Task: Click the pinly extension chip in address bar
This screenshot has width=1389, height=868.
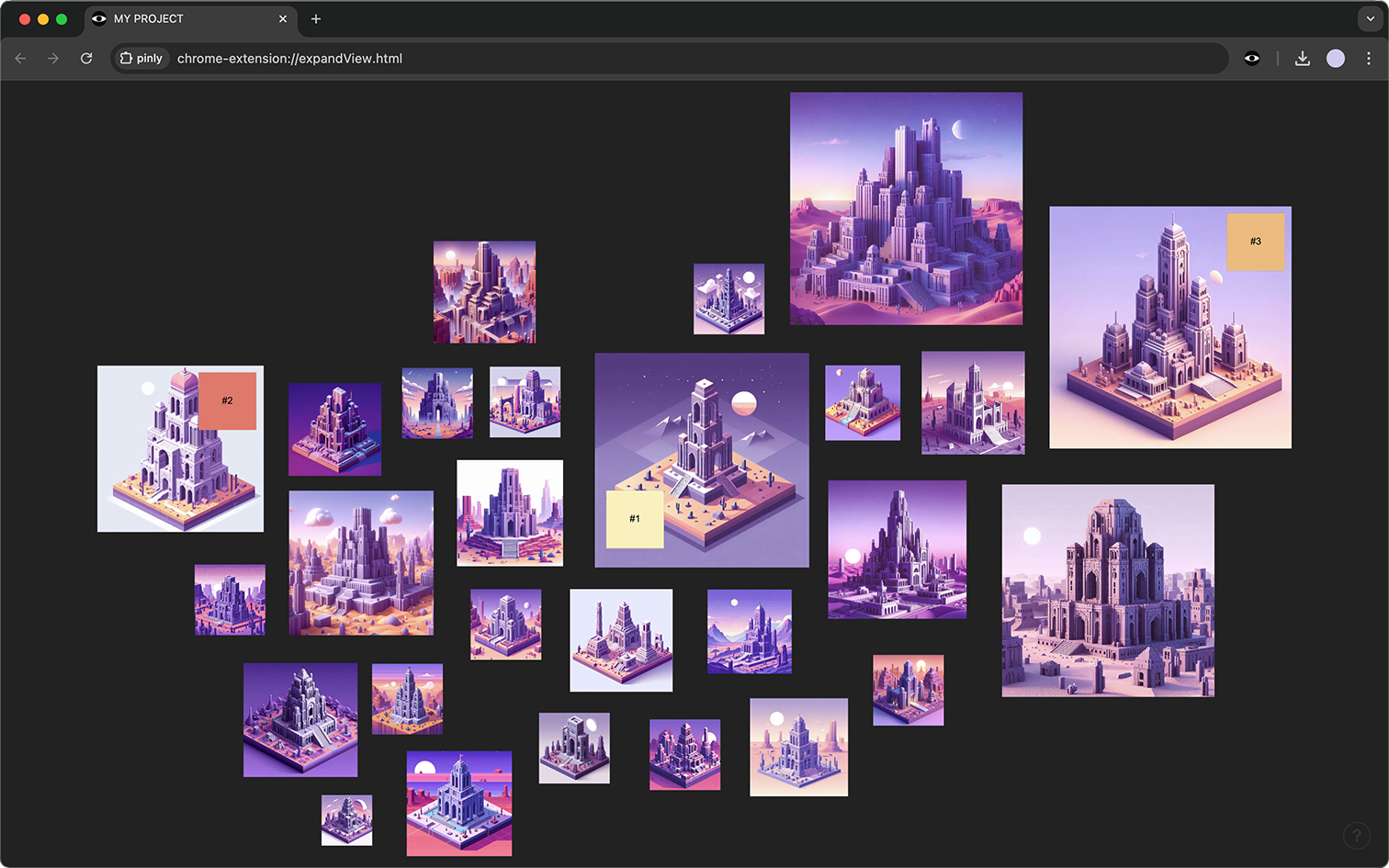Action: pyautogui.click(x=141, y=59)
